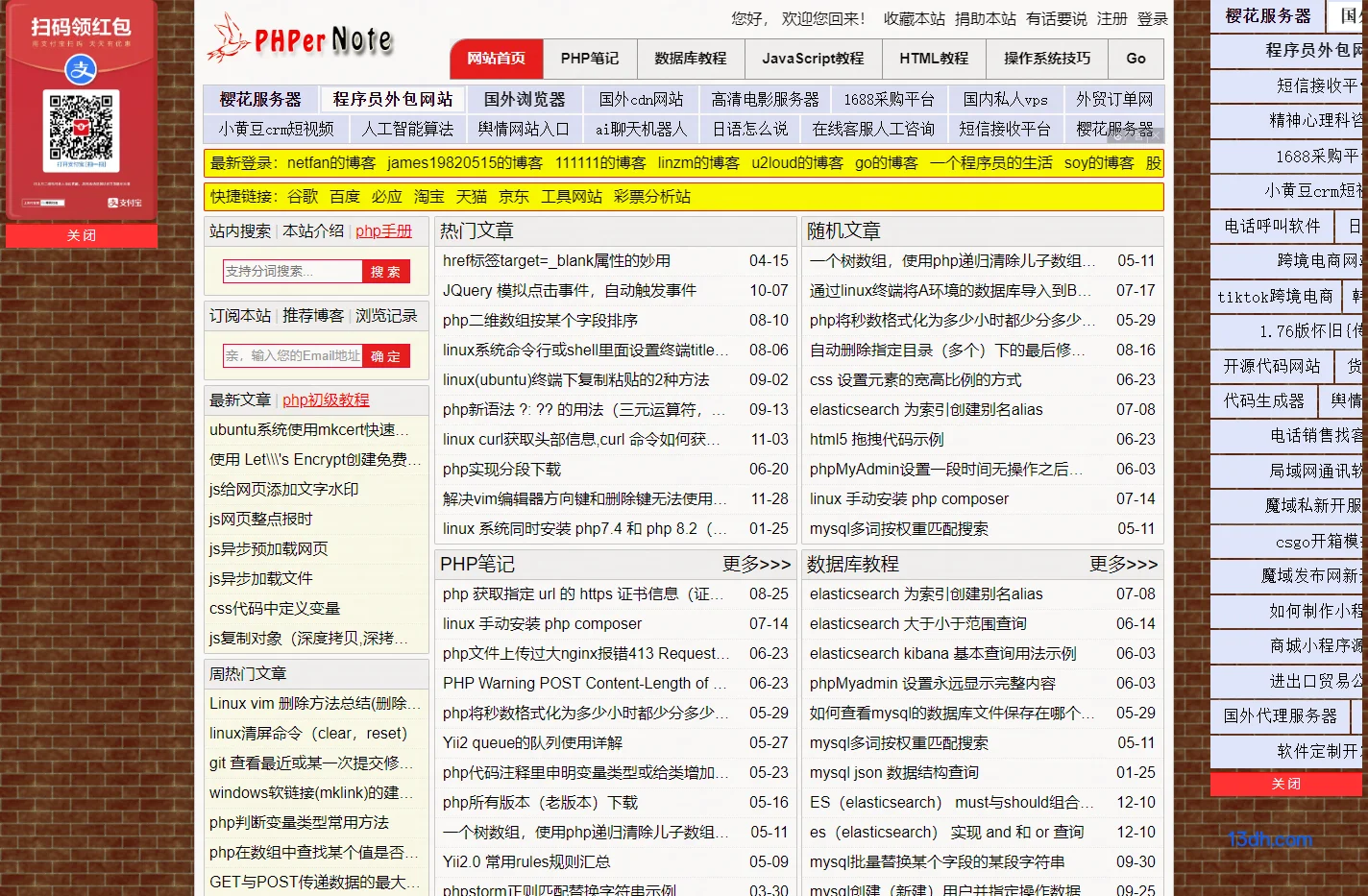
Task: Click the ai聊天机器人 ad link
Action: (641, 129)
